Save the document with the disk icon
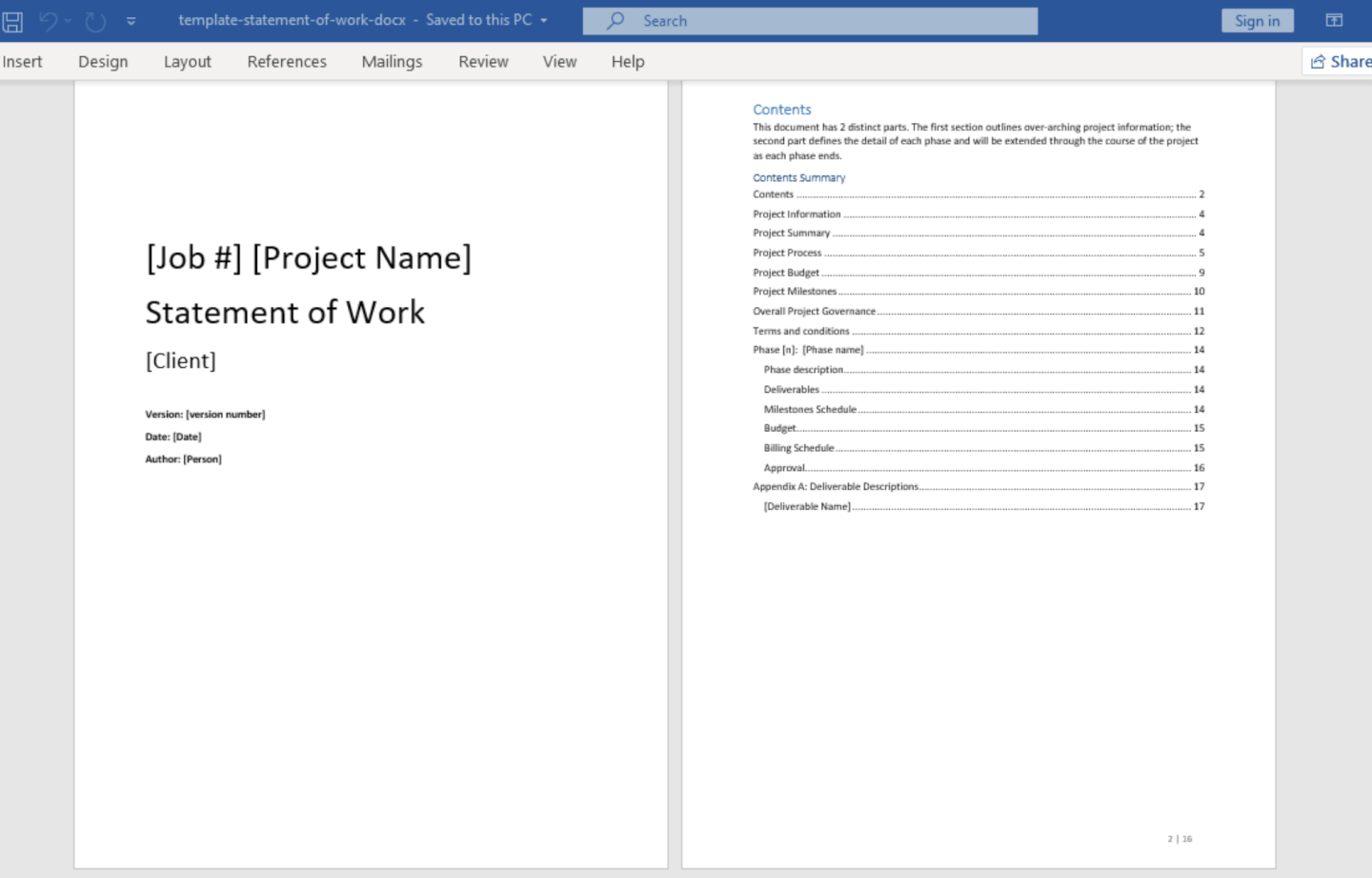The image size is (1372, 878). tap(12, 20)
